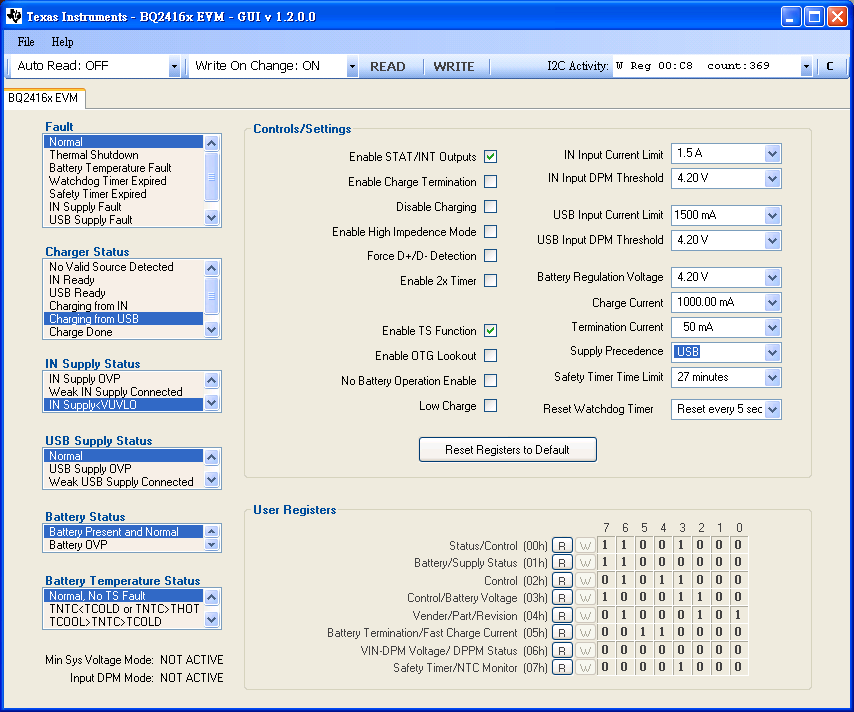Open the IN Input DPM Threshold dropdown

click(772, 178)
